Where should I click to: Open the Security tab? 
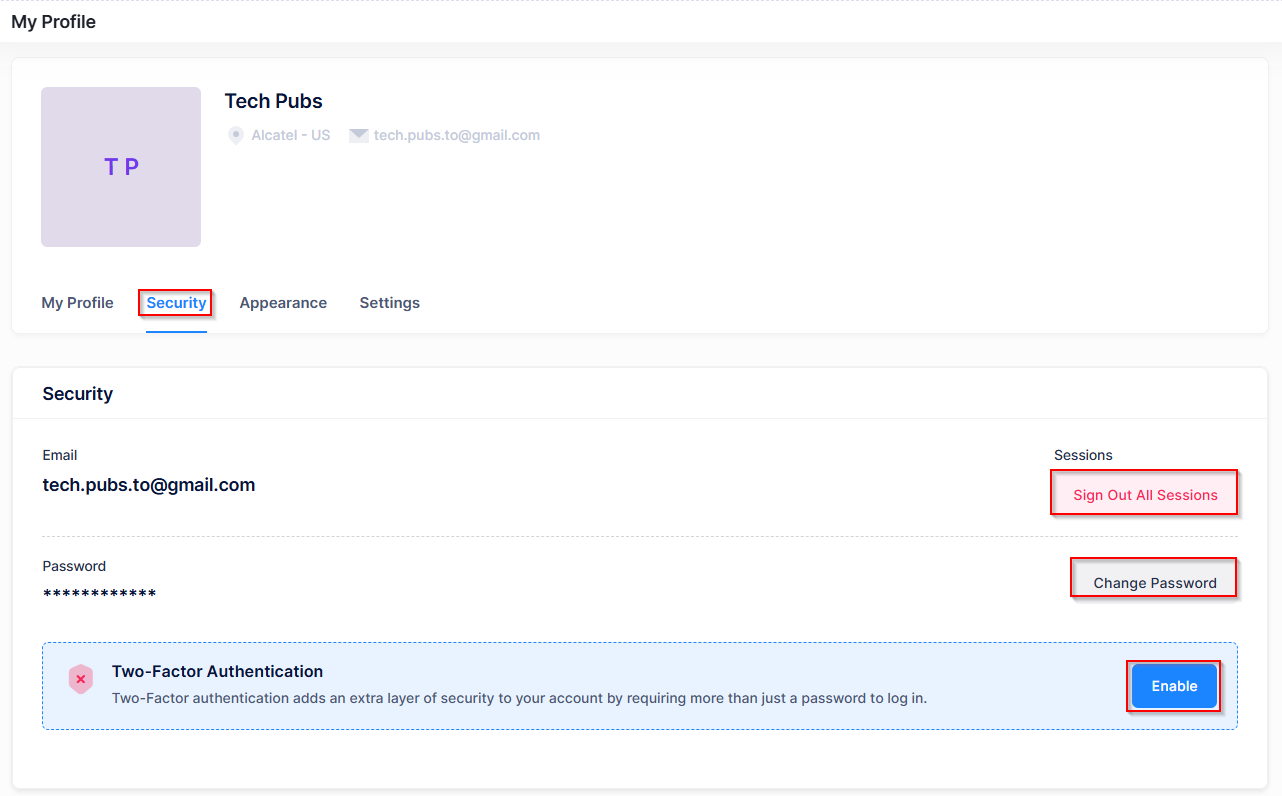[176, 303]
